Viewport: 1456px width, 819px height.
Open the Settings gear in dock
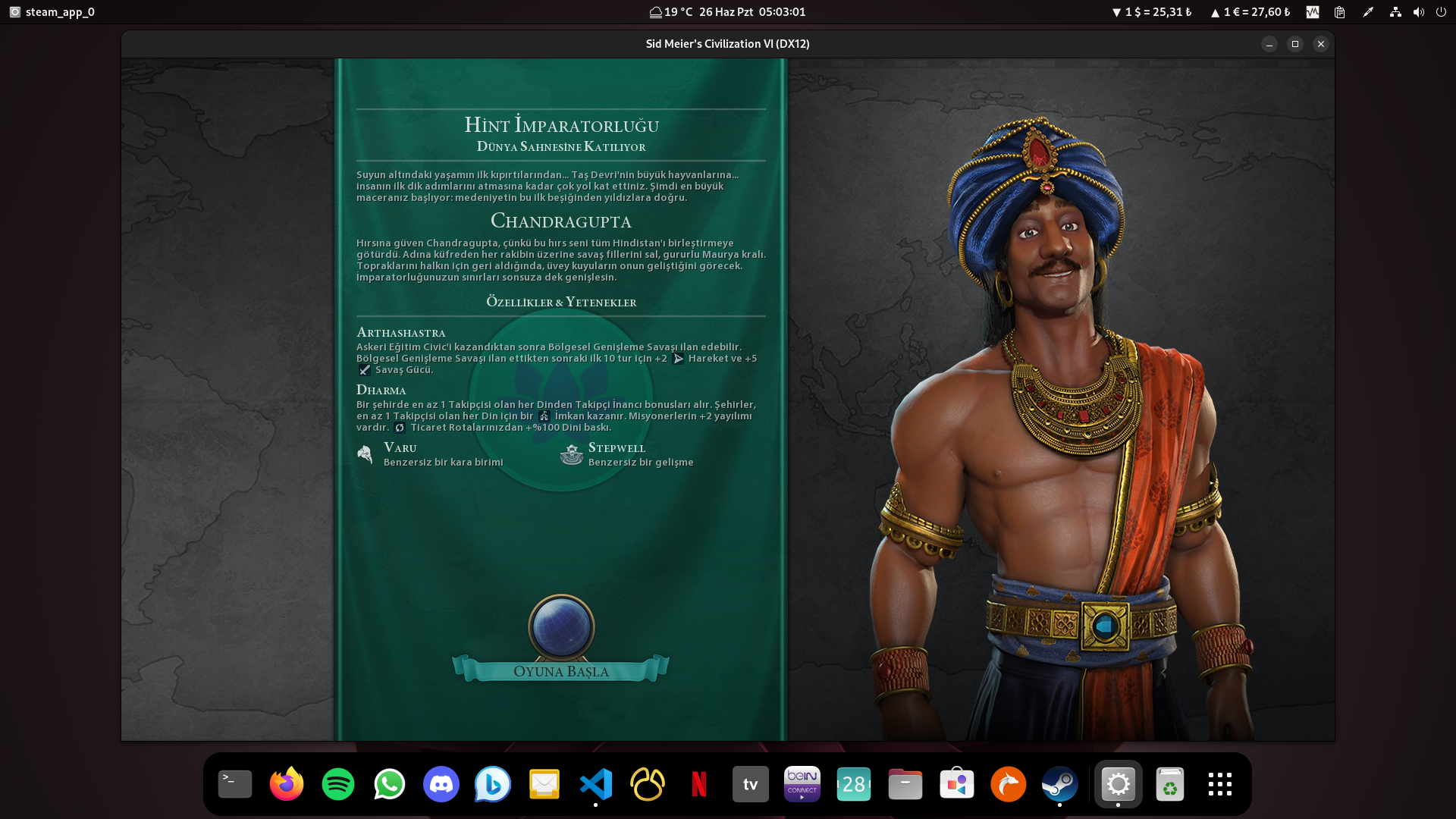pyautogui.click(x=1118, y=784)
